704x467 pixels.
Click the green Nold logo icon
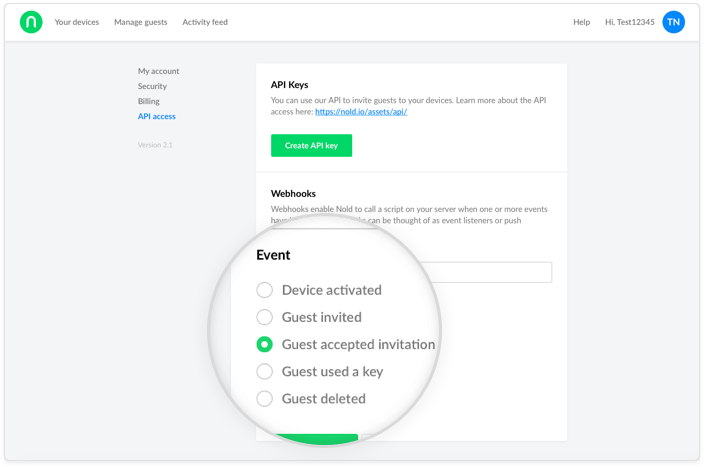[x=31, y=22]
